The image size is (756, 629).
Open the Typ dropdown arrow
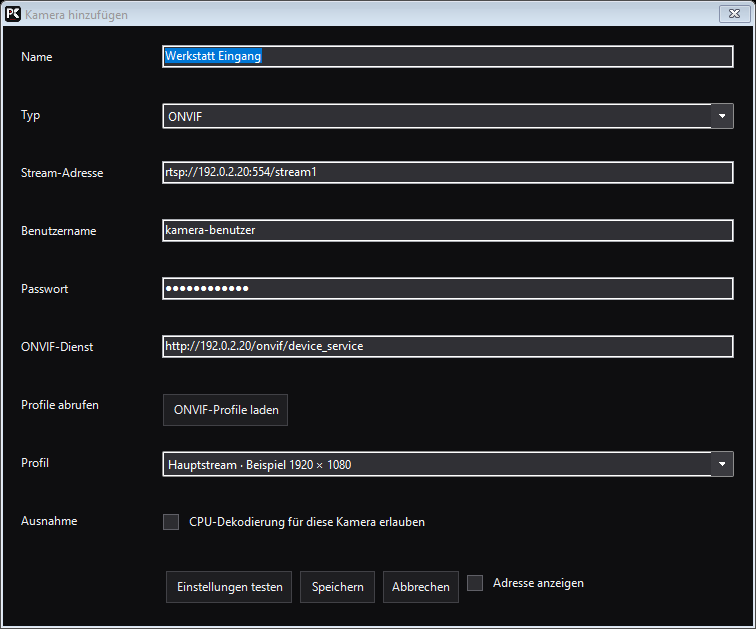click(722, 116)
